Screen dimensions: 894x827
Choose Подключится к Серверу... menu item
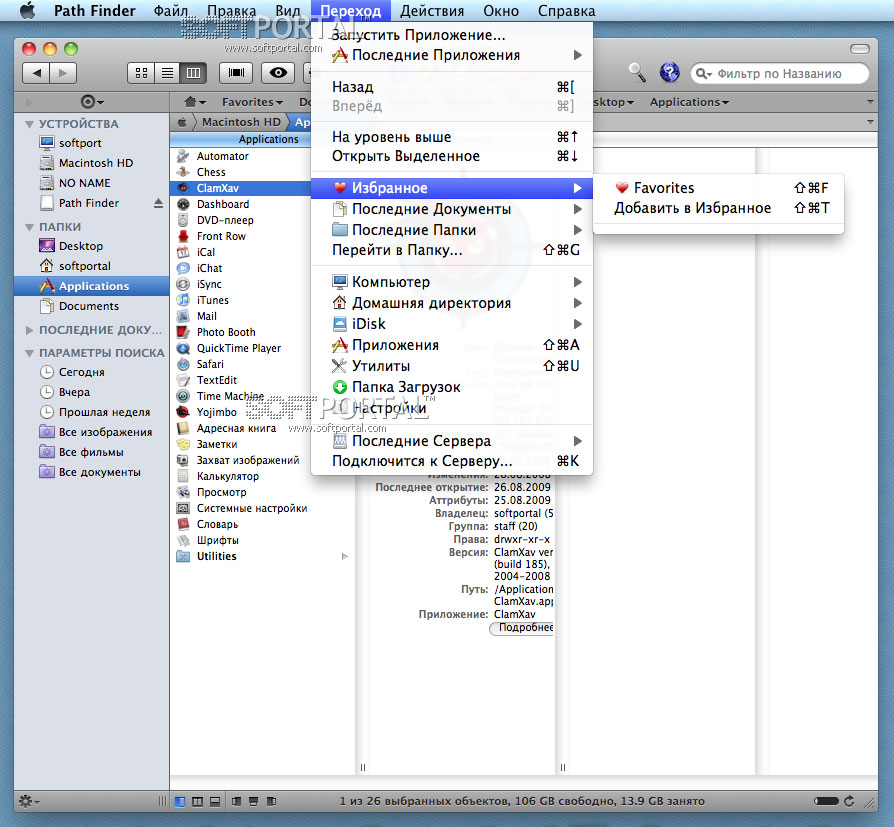click(x=452, y=461)
